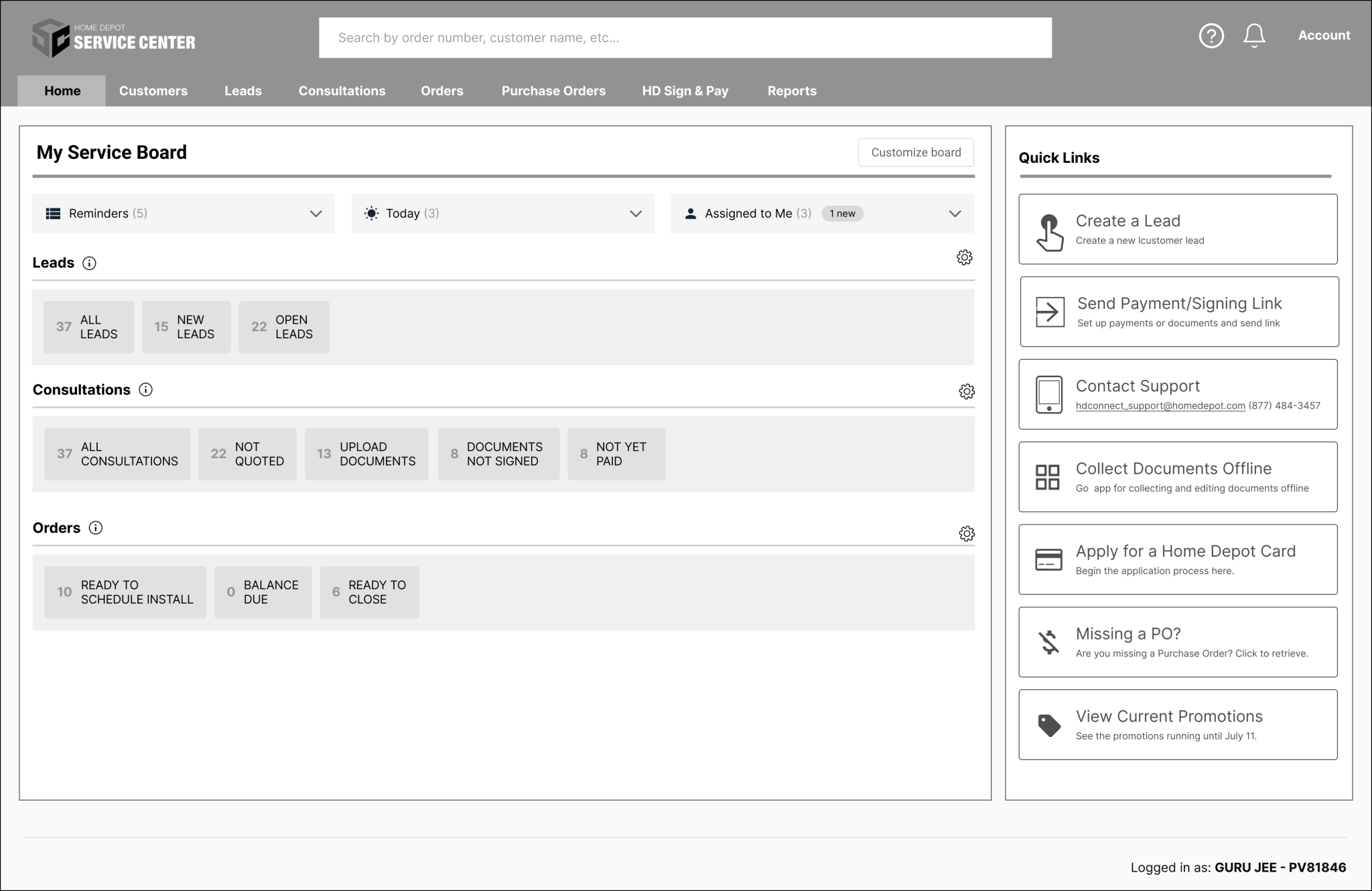Click the order search field
This screenshot has width=1372, height=891.
pyautogui.click(x=685, y=38)
